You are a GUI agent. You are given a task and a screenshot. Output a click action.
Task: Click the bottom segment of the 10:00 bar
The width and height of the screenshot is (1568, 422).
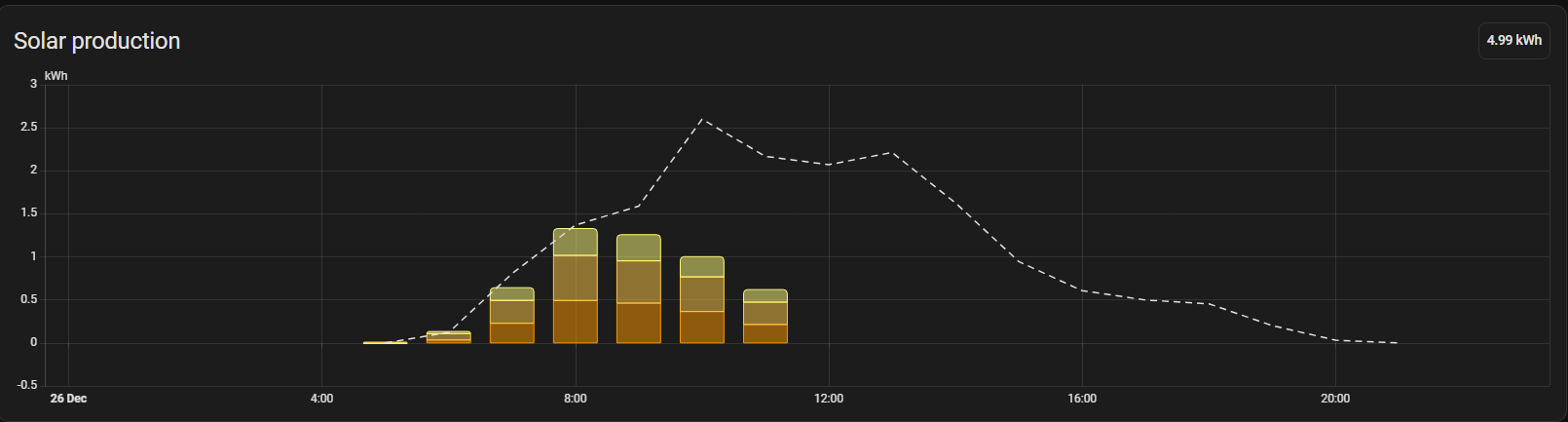701,327
